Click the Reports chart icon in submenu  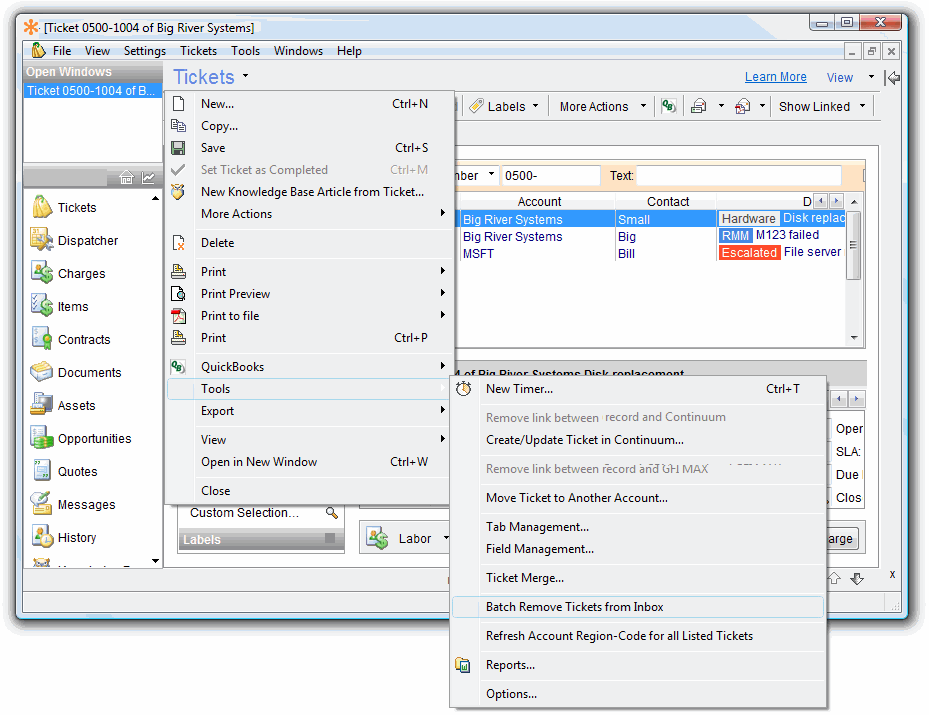click(464, 665)
